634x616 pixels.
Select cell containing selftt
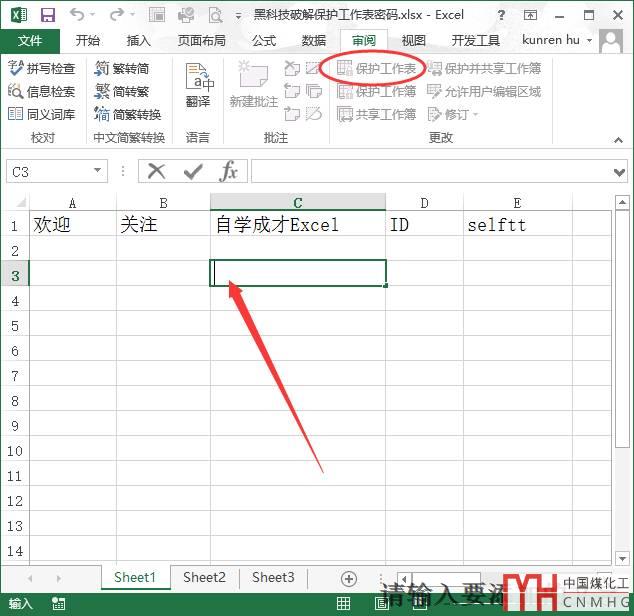point(518,224)
